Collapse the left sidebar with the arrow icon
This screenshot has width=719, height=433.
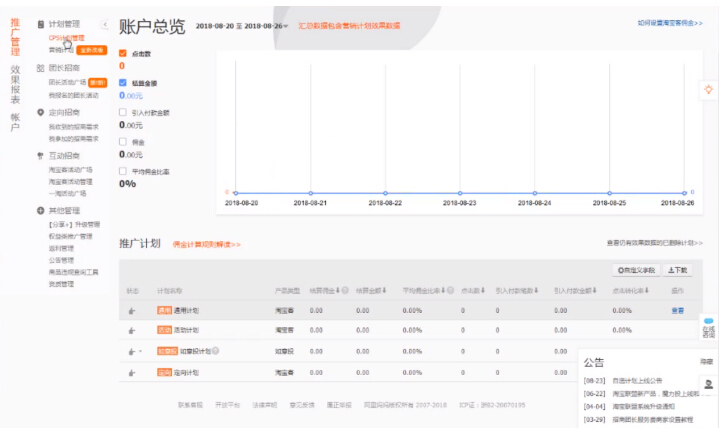(x=106, y=23)
